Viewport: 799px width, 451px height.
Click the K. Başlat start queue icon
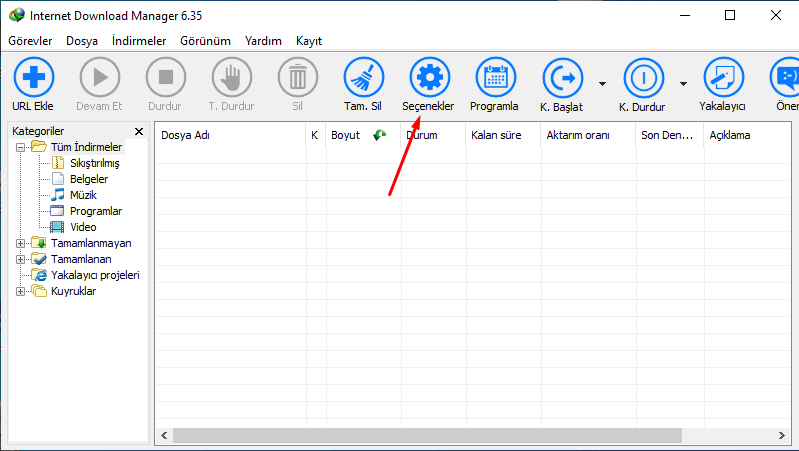point(563,78)
